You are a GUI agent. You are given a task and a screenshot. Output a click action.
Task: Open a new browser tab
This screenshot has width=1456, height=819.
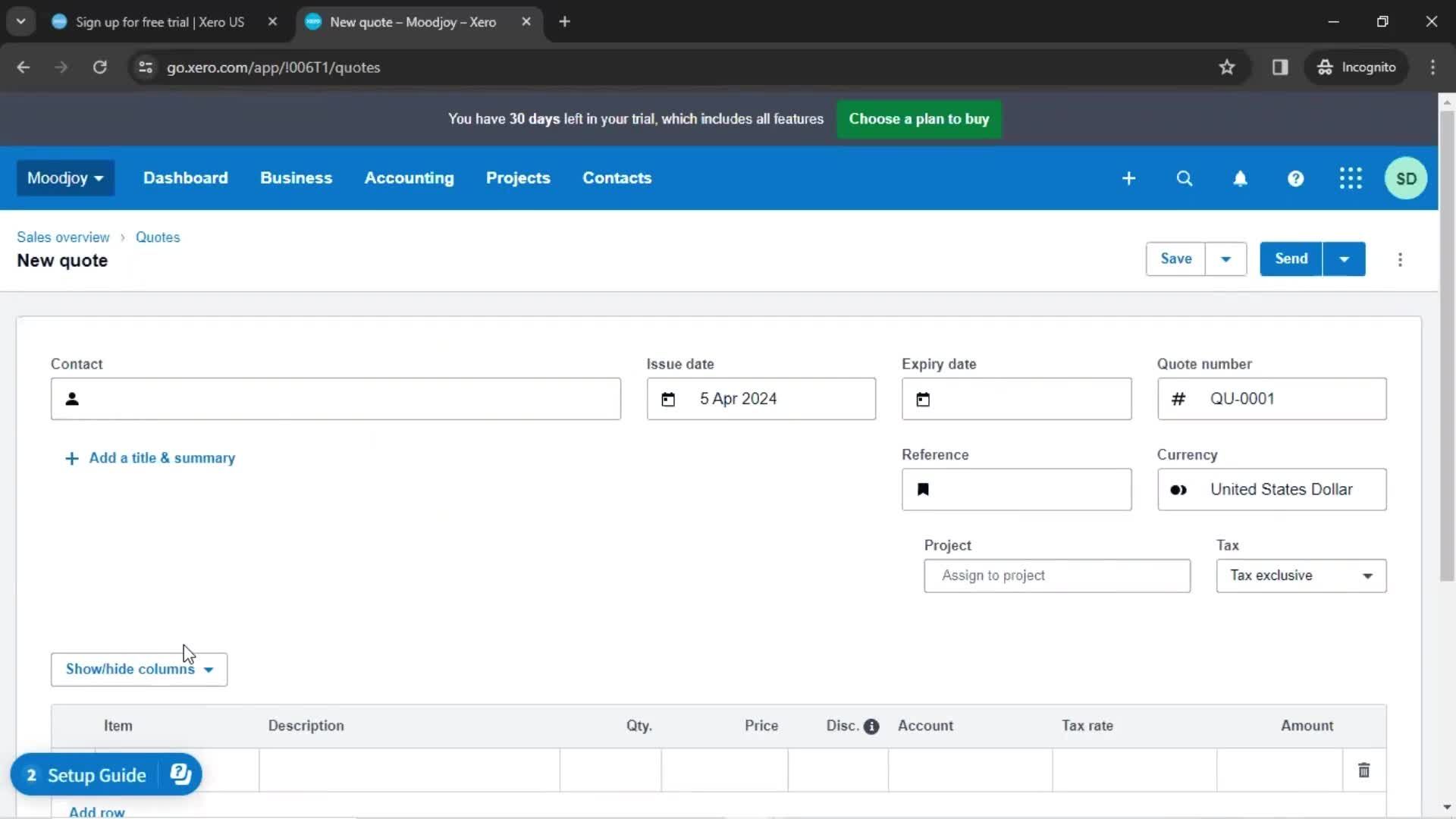pyautogui.click(x=564, y=22)
